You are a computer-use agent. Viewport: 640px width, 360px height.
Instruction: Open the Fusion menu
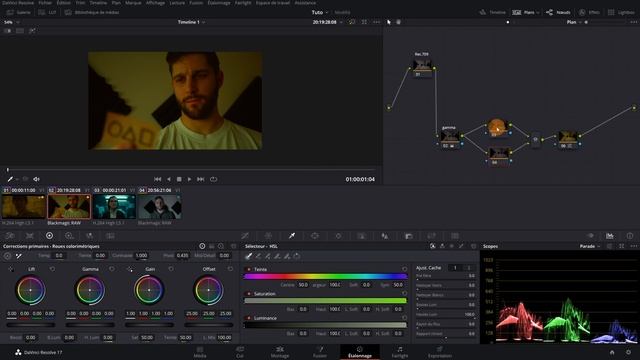(x=196, y=3)
